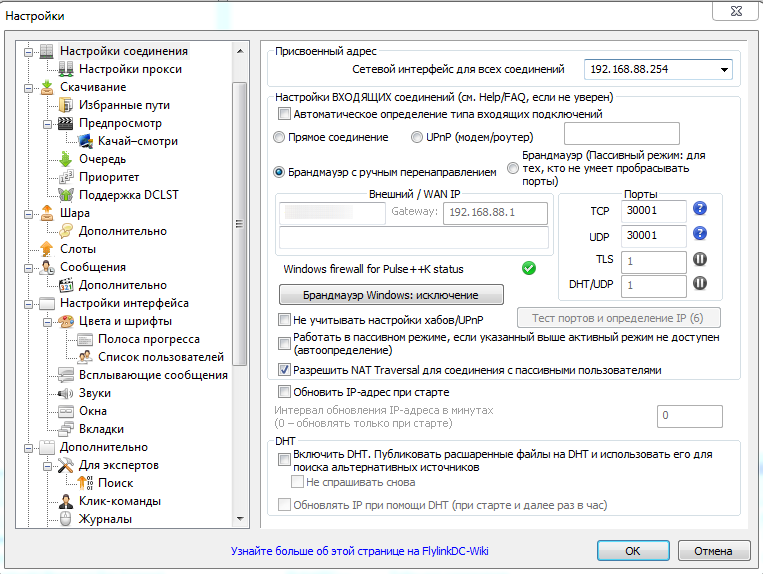Image resolution: width=763 pixels, height=574 pixels.
Task: Click the Предпросмотр clapperboard icon
Action: coord(66,123)
